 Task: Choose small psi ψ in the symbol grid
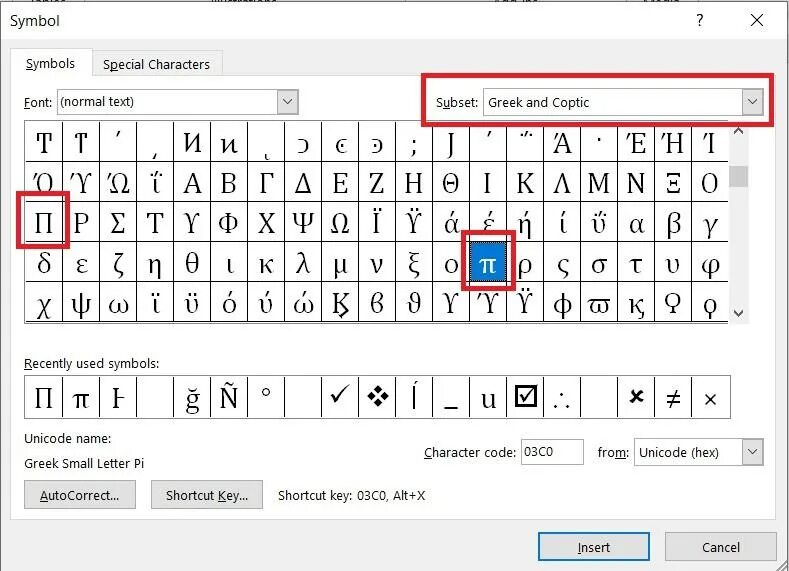pyautogui.click(x=81, y=302)
